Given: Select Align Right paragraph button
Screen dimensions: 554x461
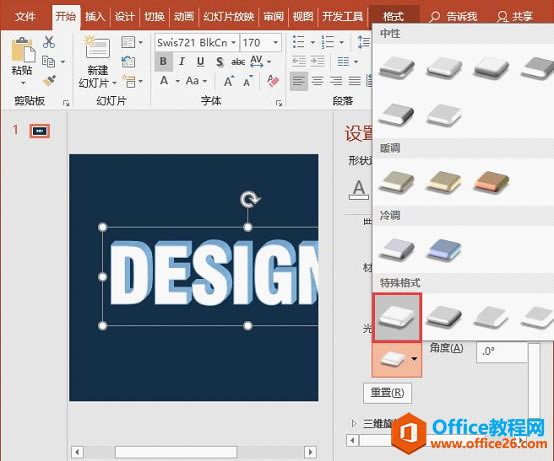Looking at the screenshot, I should [x=336, y=81].
